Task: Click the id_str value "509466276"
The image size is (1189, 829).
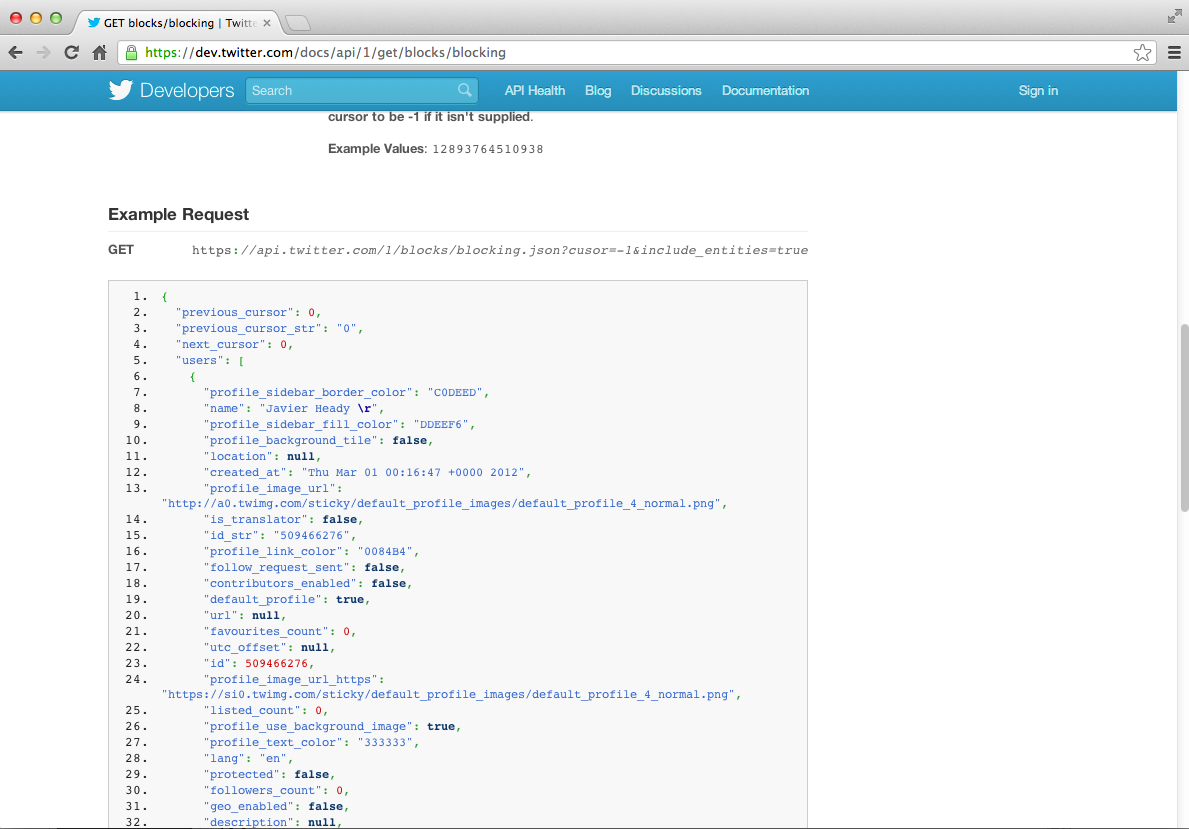Action: tap(311, 535)
